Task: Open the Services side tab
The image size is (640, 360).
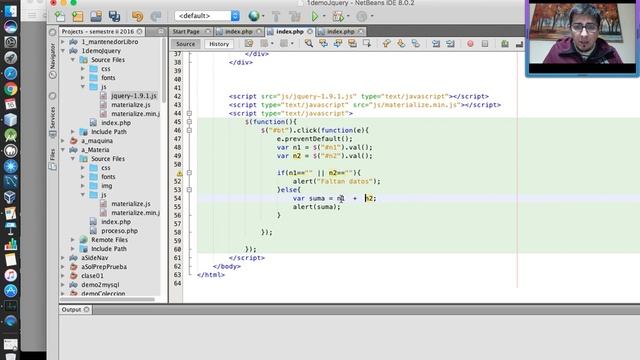Action: 52,122
